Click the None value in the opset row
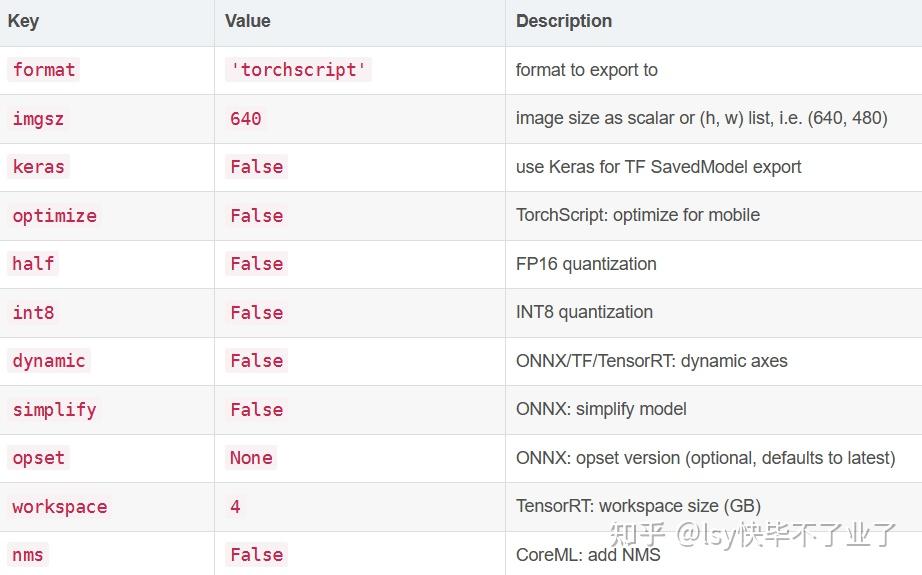The image size is (922, 575). pyautogui.click(x=250, y=458)
